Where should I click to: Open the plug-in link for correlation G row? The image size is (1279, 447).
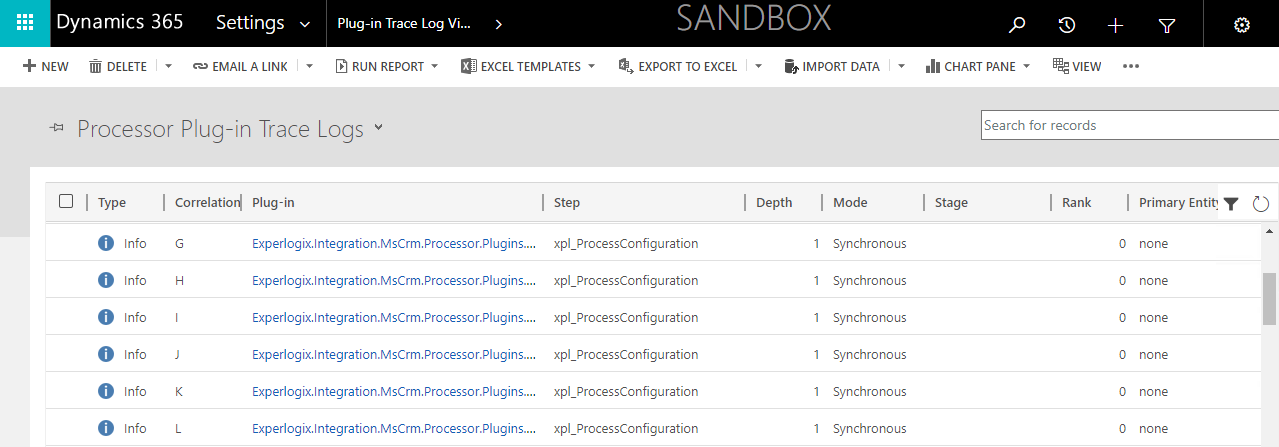394,243
